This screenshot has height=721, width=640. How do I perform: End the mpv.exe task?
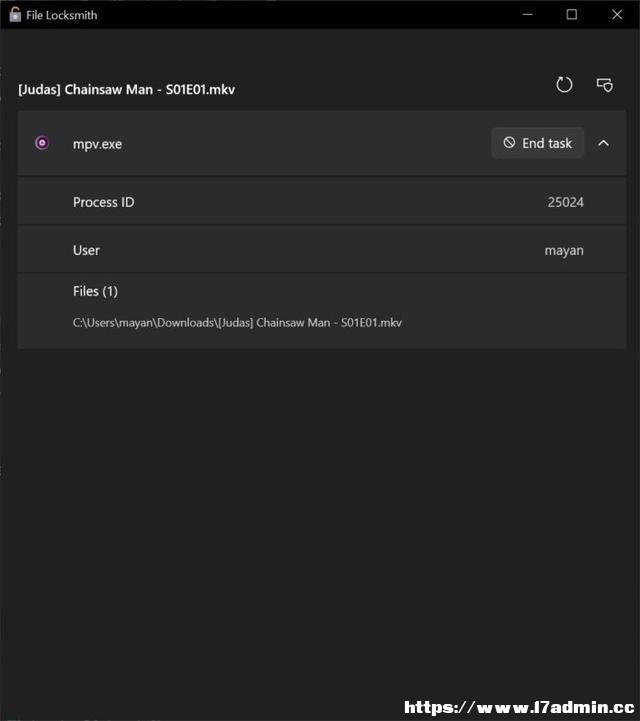537,143
